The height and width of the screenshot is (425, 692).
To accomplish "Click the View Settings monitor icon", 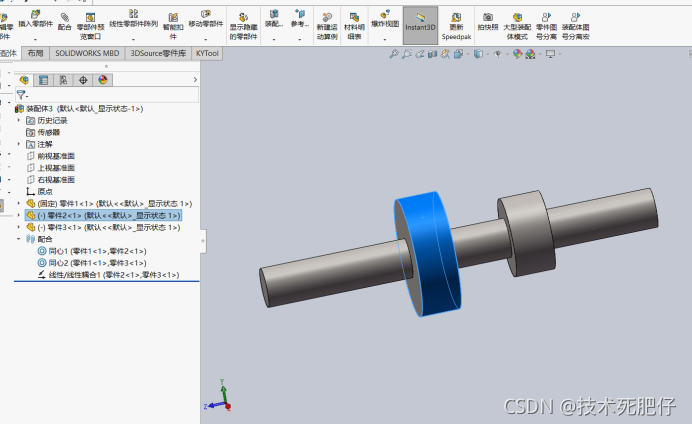I will point(550,54).
